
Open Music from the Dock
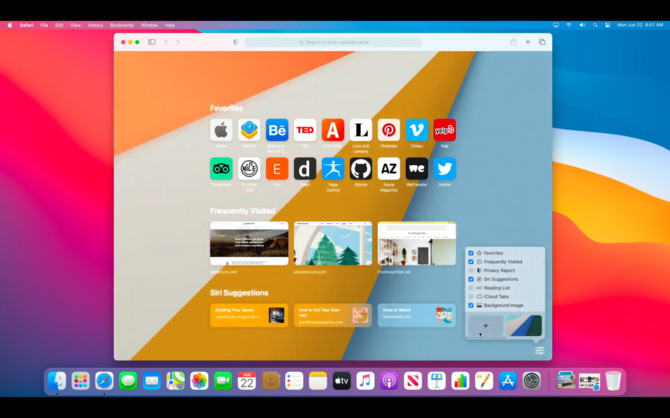click(365, 380)
